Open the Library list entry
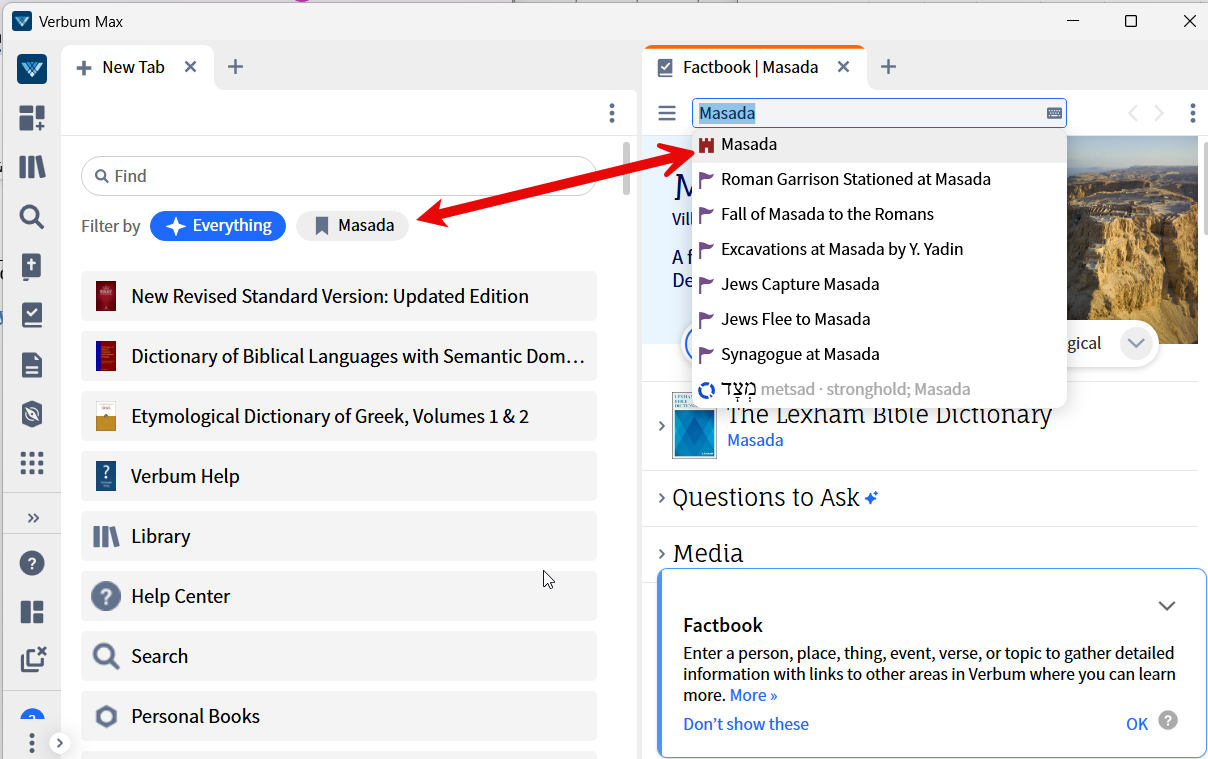The width and height of the screenshot is (1208, 759). 339,536
